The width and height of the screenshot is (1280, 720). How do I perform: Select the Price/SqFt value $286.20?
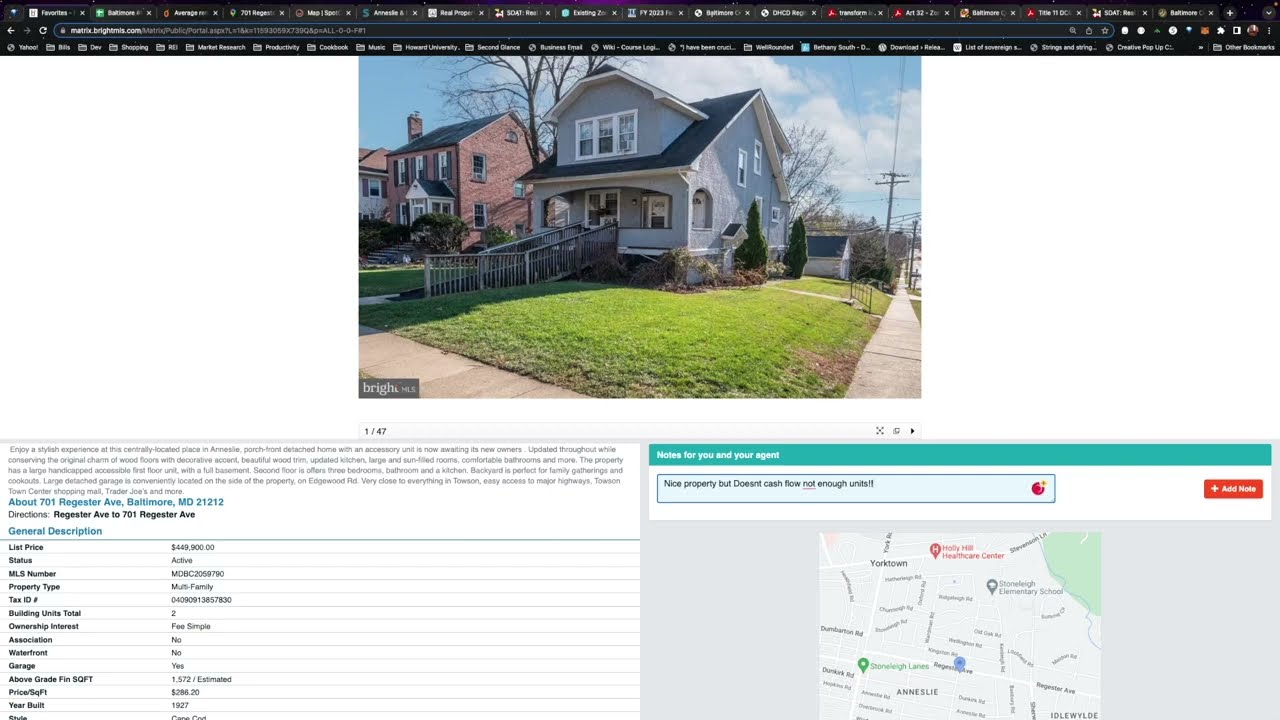tap(185, 692)
